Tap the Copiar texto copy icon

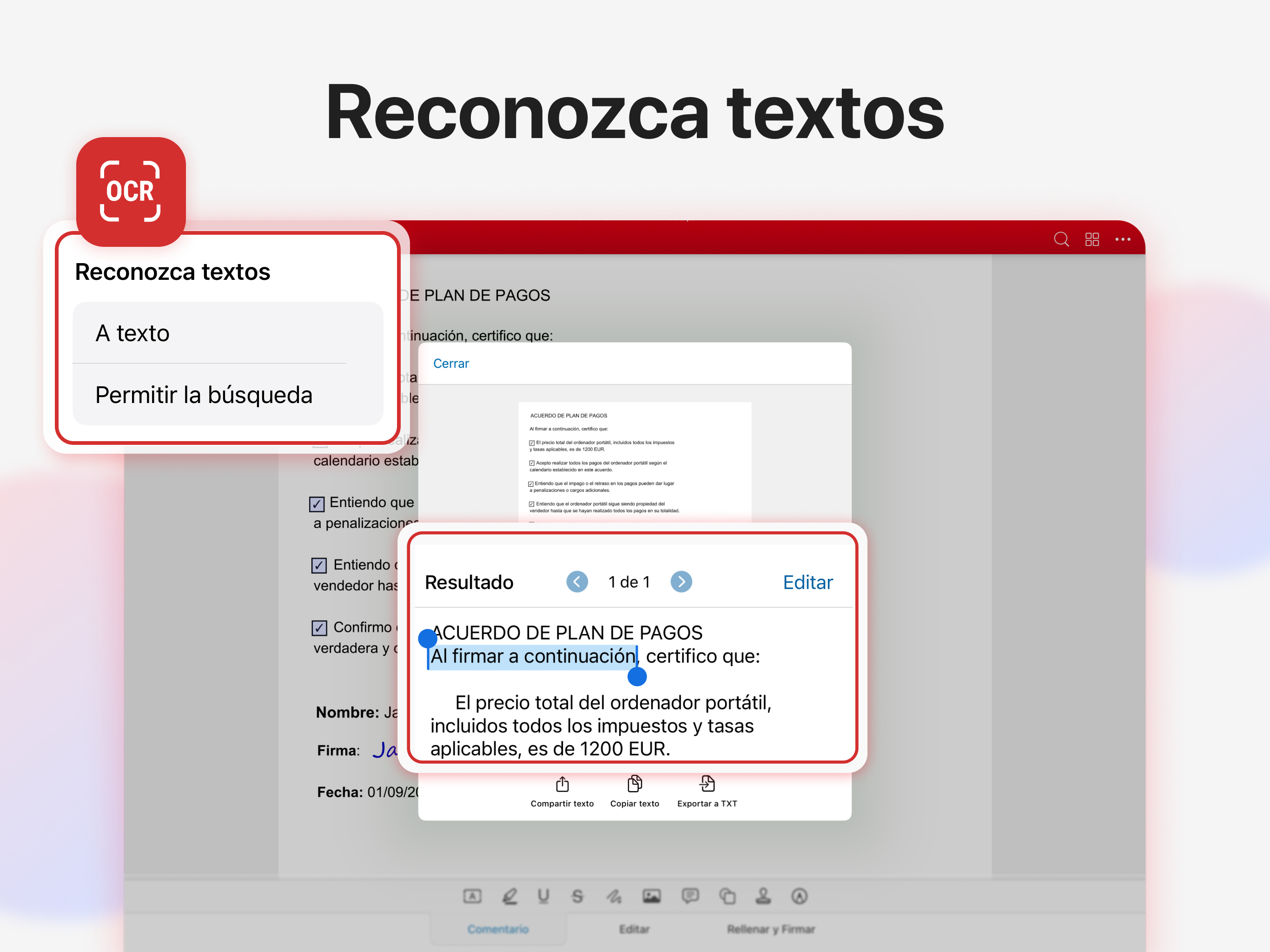[635, 784]
